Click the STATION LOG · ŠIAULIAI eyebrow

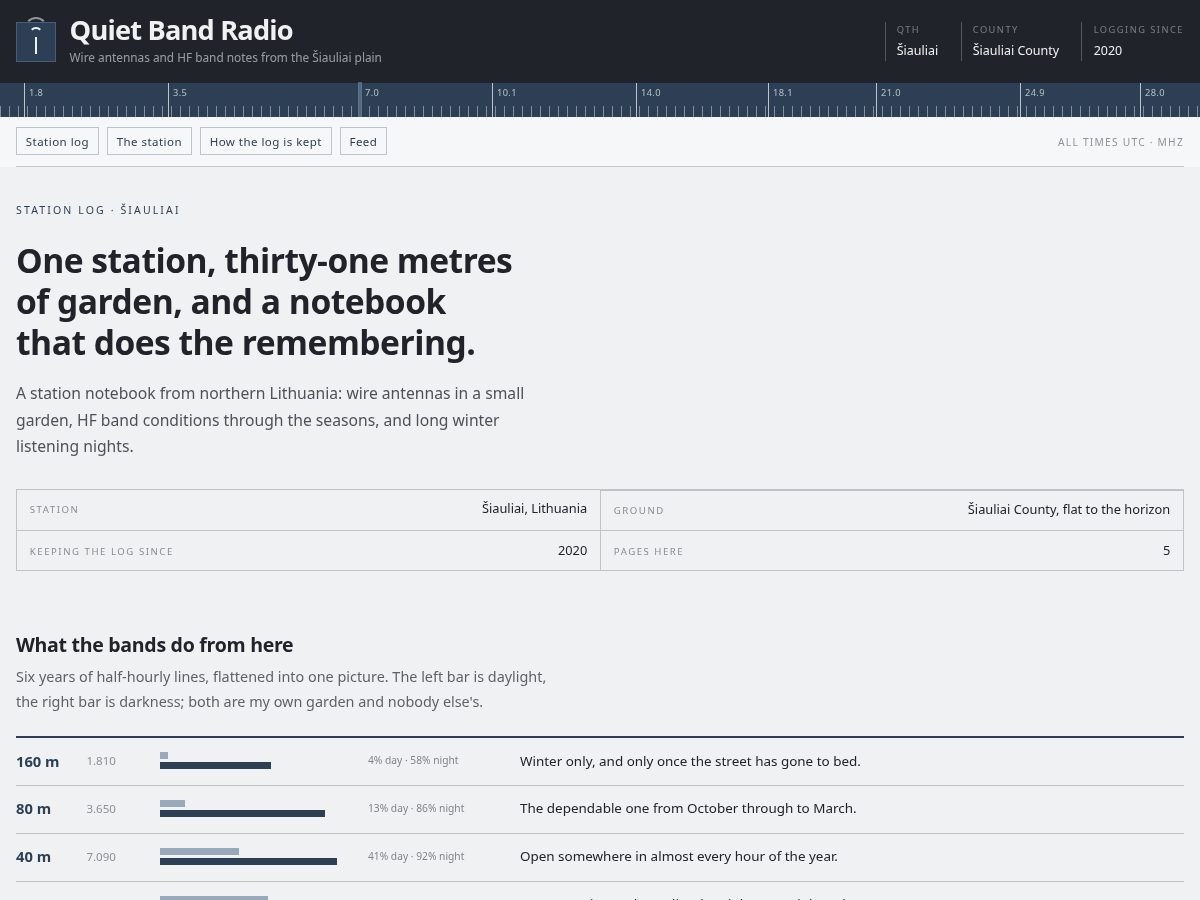[98, 210]
